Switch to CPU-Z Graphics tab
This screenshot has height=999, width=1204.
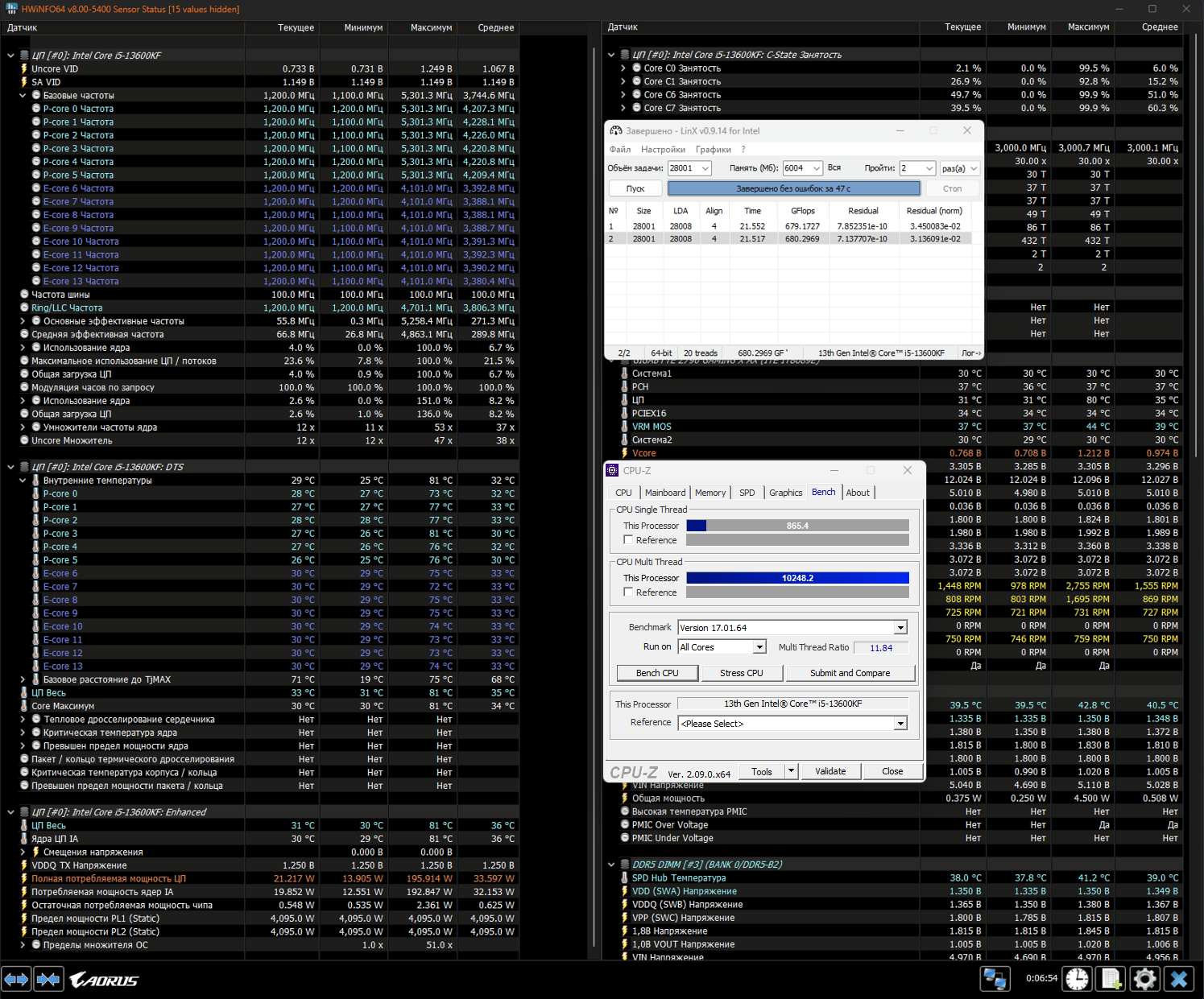[785, 493]
